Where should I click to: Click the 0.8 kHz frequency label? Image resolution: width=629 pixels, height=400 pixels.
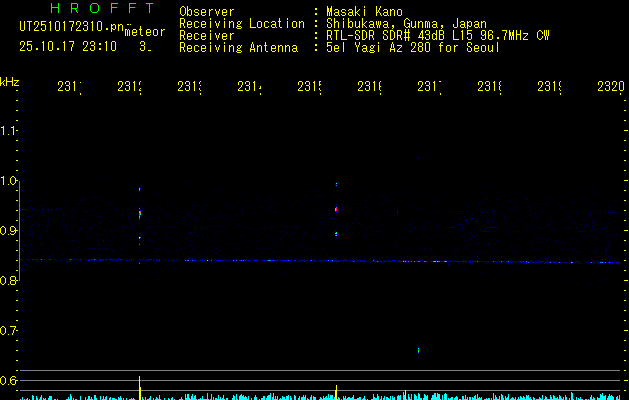pos(8,280)
